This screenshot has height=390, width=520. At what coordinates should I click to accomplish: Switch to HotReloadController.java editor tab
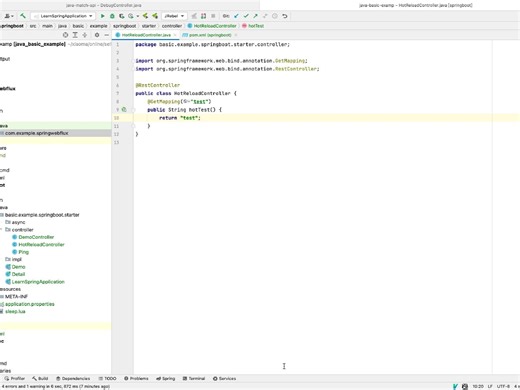point(146,35)
